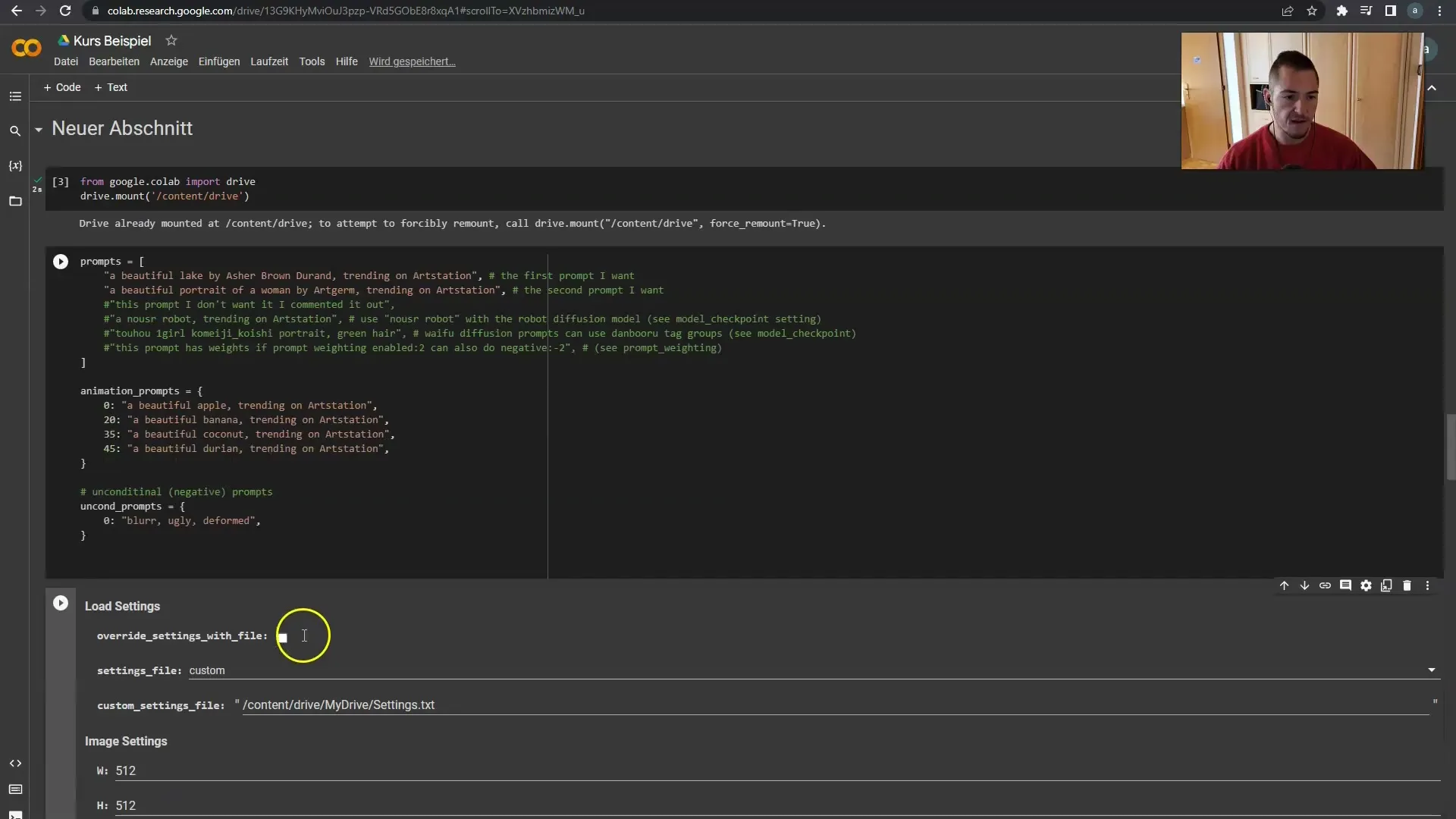Open the Tools menu

pos(312,61)
